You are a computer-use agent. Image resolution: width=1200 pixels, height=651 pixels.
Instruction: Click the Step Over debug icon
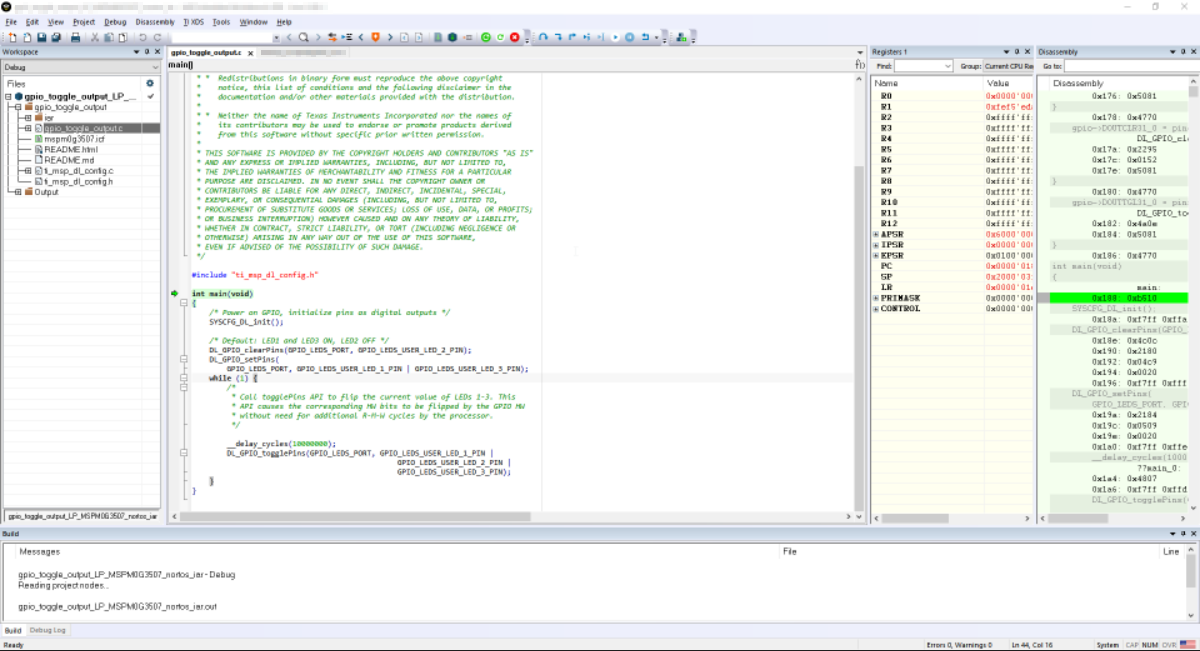point(542,37)
